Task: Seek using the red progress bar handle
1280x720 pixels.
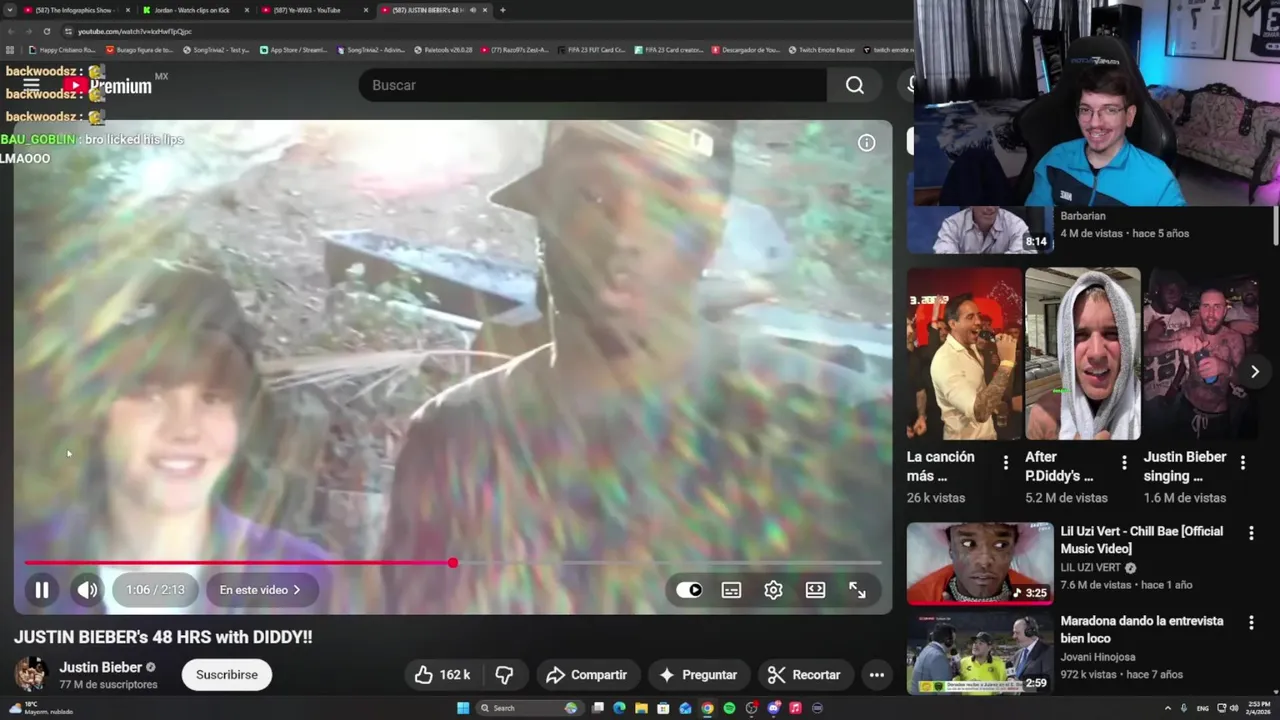Action: tap(453, 563)
